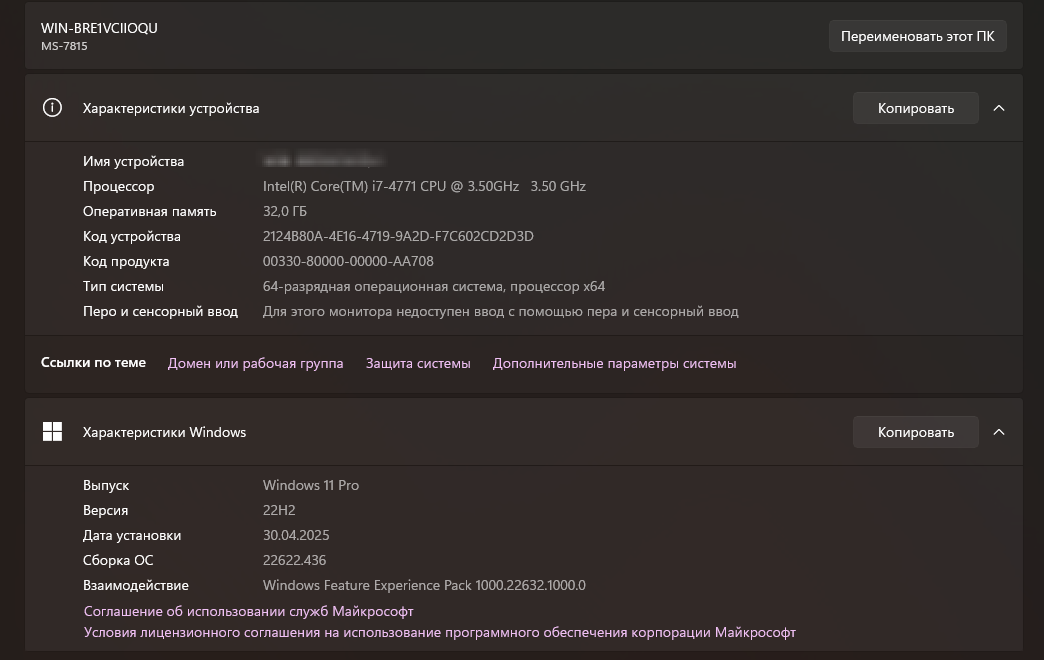The width and height of the screenshot is (1044, 660).
Task: Click the Характеристики устройства heading
Action: (171, 108)
